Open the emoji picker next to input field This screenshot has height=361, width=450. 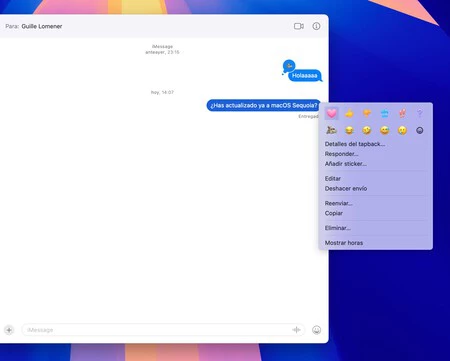click(x=317, y=330)
